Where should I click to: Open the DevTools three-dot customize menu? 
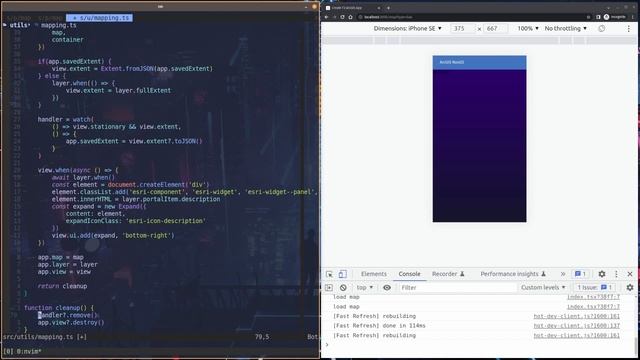(x=616, y=274)
